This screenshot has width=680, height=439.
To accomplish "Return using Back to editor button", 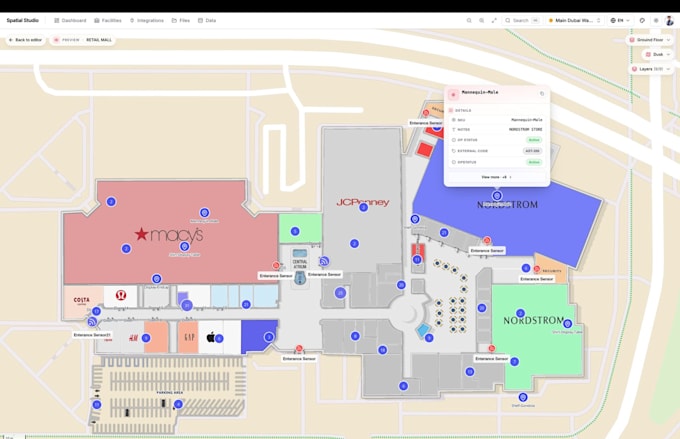I will tap(26, 40).
